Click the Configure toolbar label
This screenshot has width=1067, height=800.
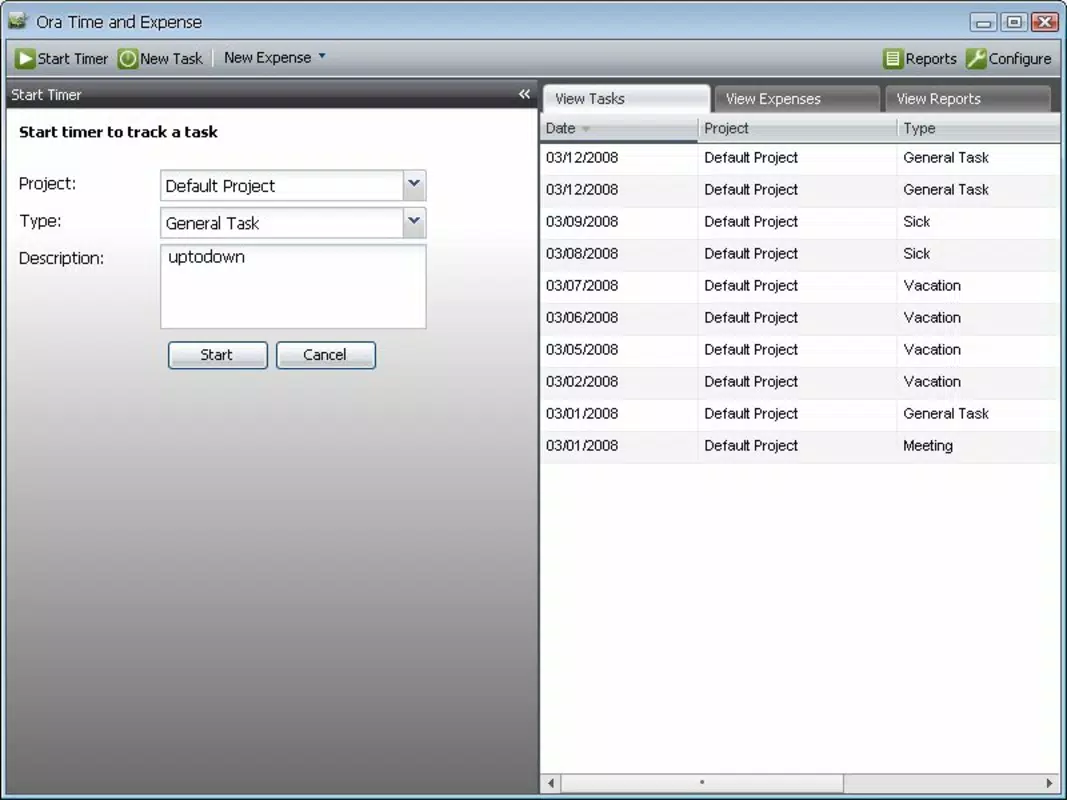click(x=1019, y=59)
